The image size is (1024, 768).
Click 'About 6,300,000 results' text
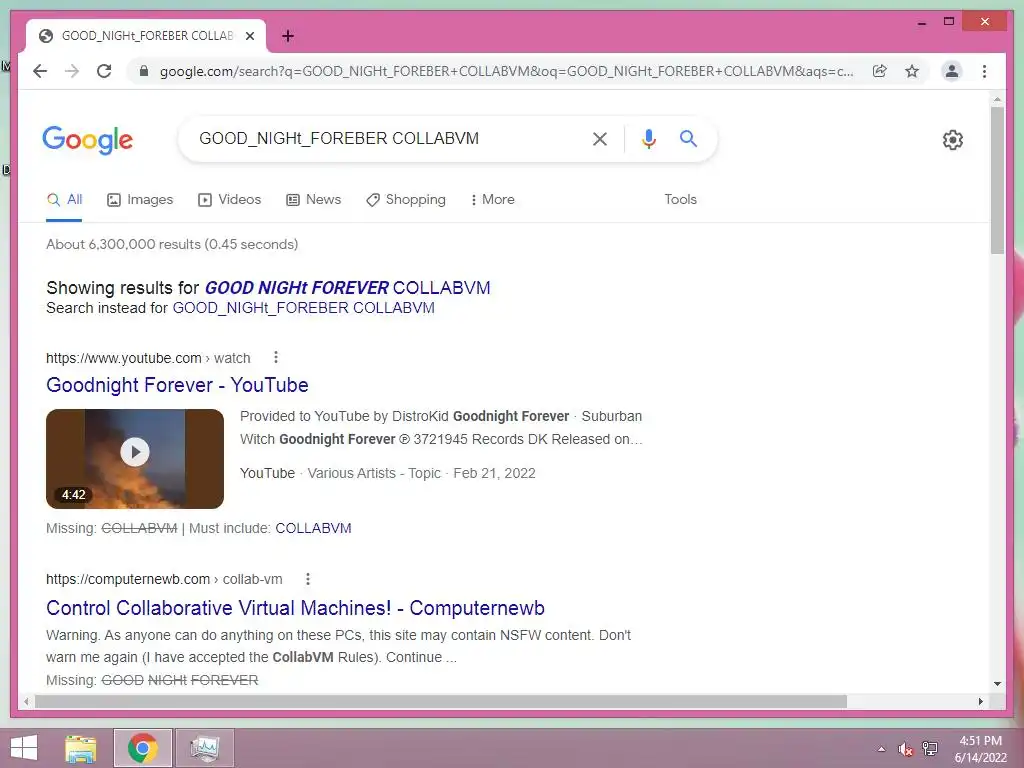point(172,244)
